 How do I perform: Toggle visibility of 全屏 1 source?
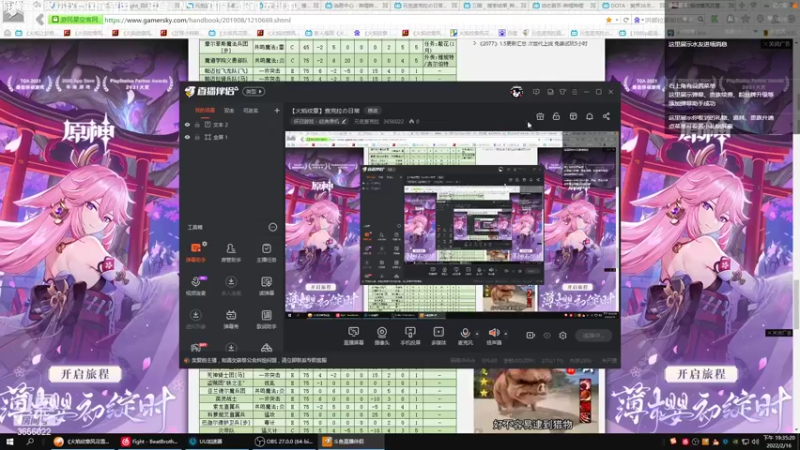click(x=187, y=137)
